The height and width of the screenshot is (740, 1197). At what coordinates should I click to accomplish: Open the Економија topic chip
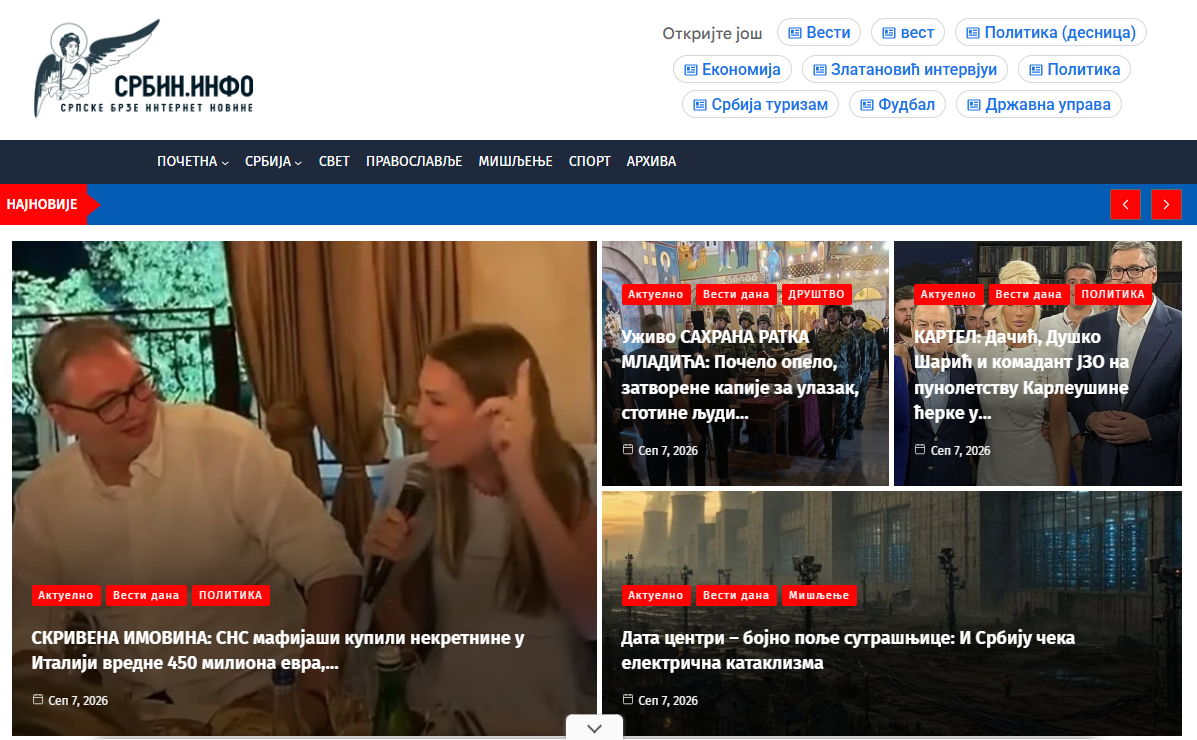[x=731, y=69]
